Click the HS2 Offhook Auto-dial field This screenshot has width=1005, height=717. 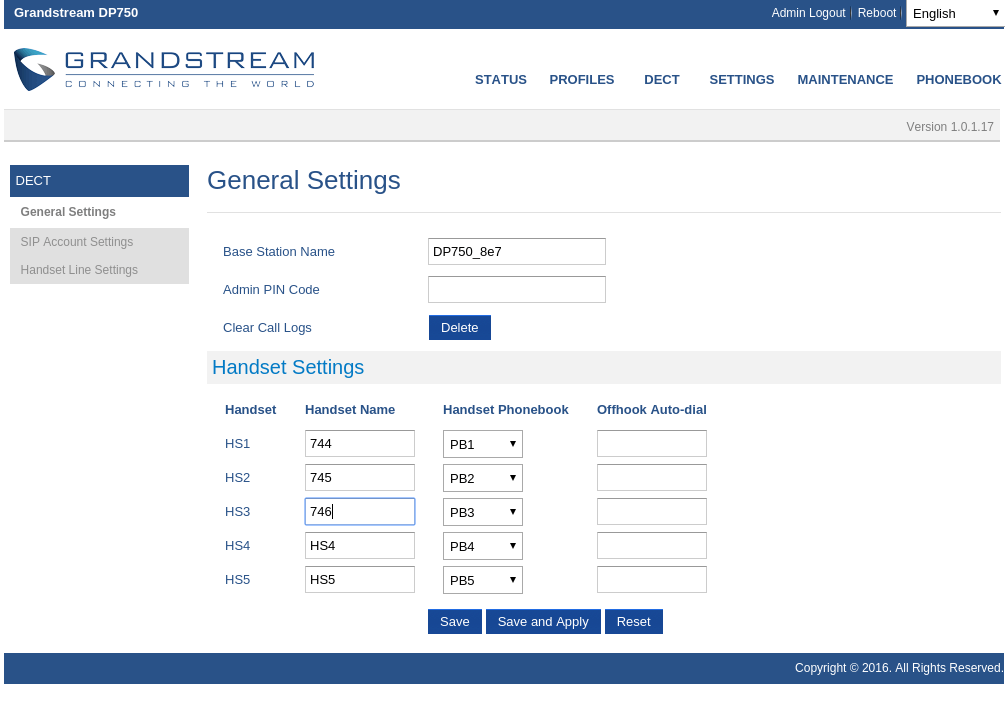(x=652, y=477)
